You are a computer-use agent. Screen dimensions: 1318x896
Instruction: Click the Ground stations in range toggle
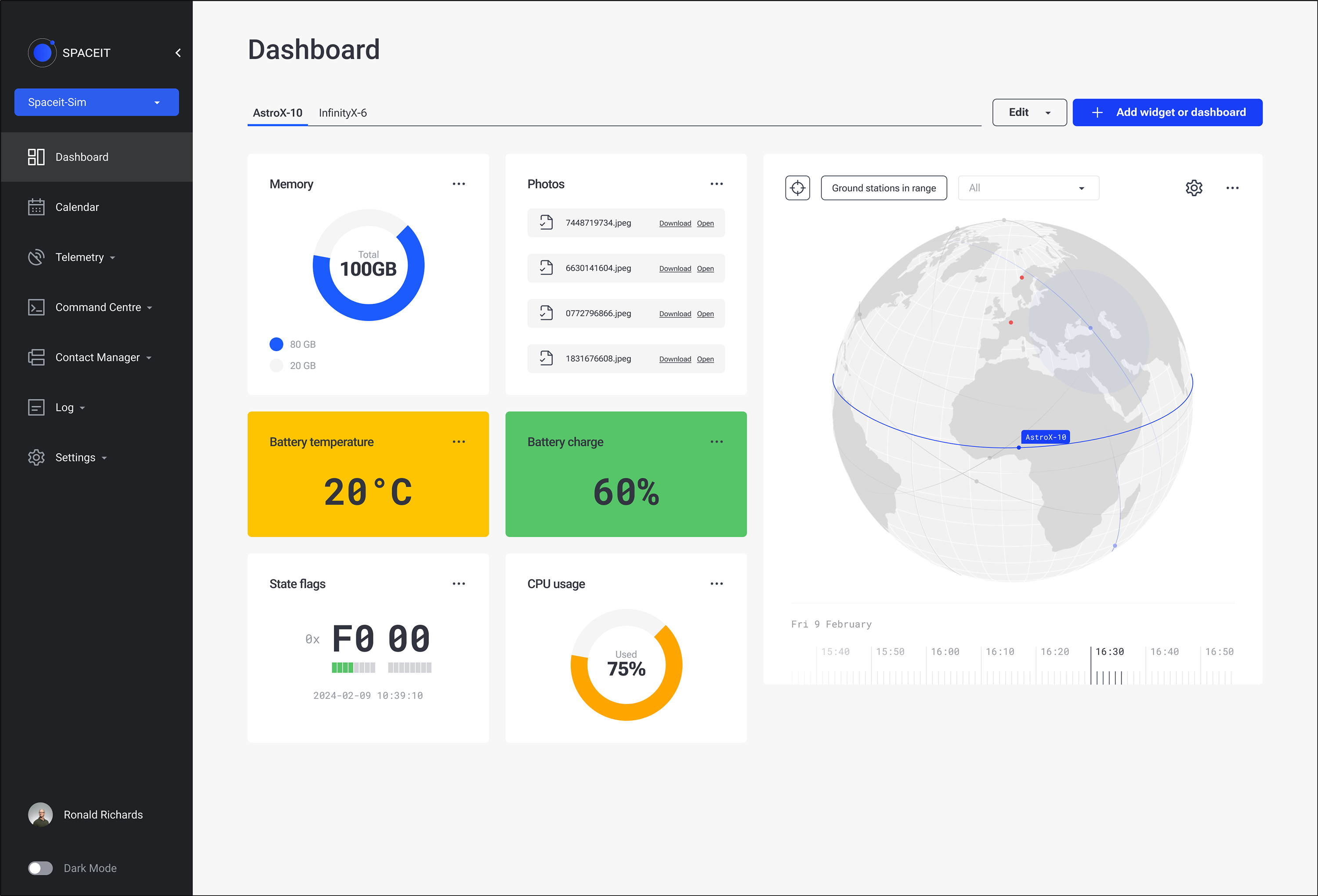coord(883,188)
